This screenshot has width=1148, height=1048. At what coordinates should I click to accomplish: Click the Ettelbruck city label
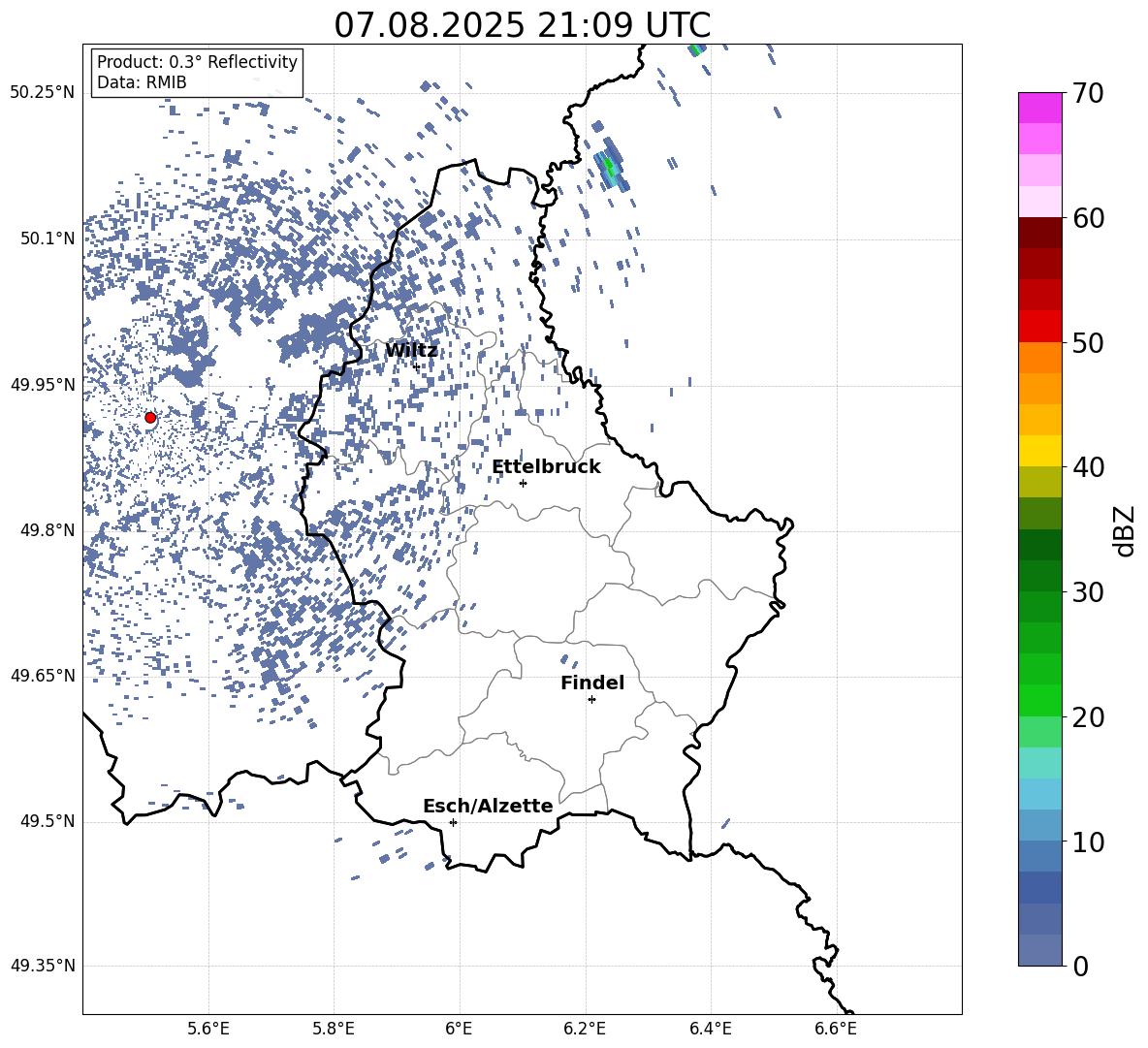click(x=546, y=467)
